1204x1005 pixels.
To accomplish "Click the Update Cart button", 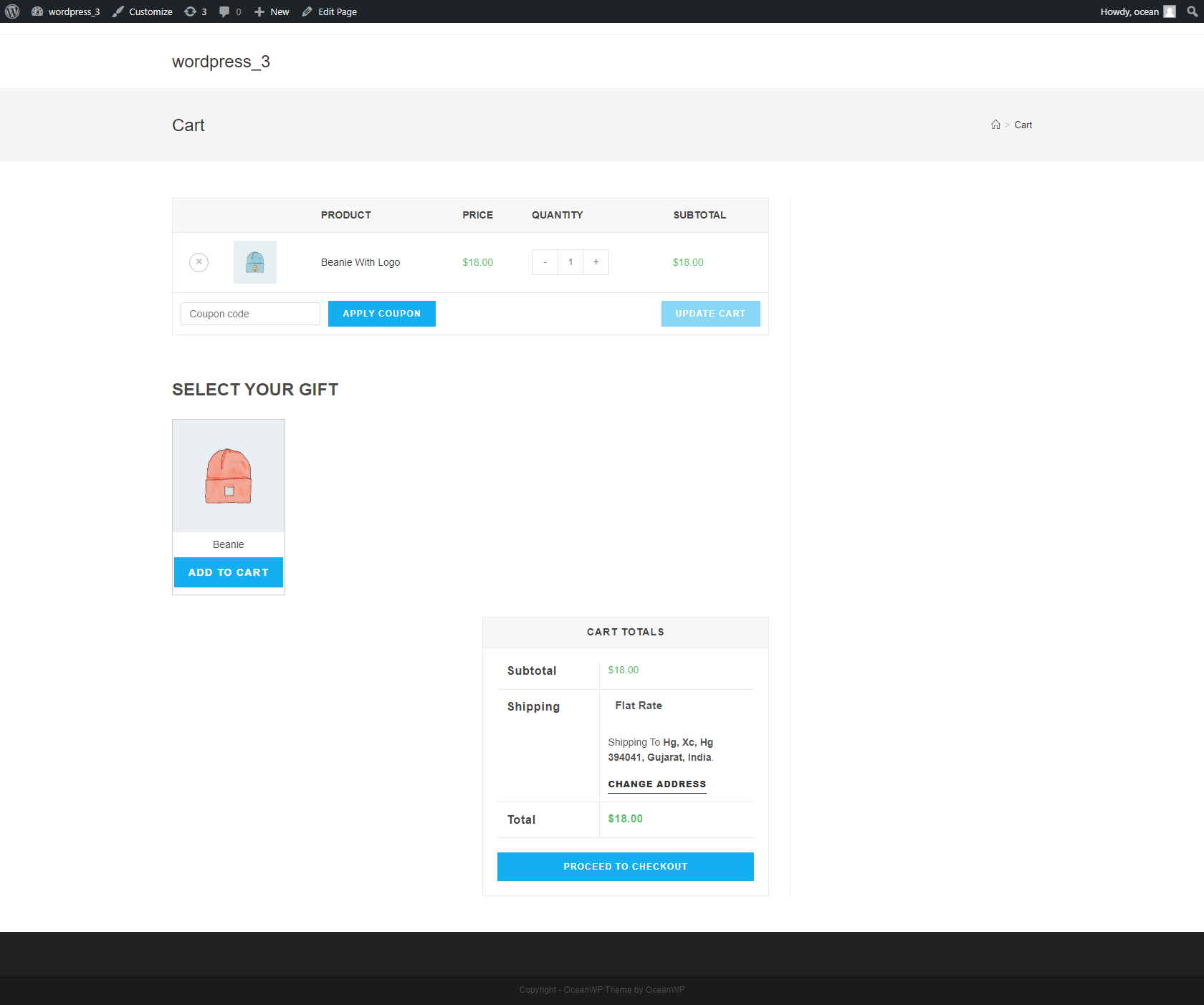I will 710,314.
